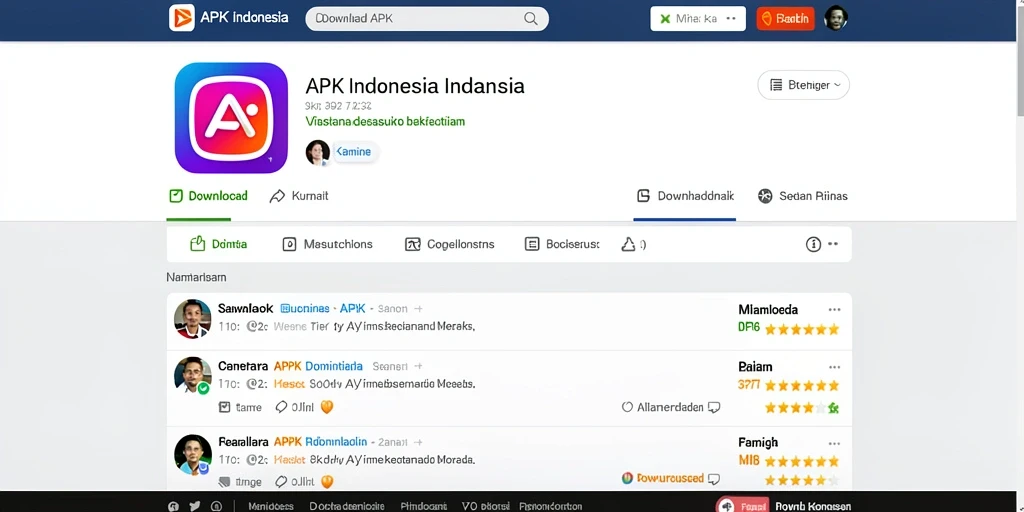This screenshot has width=1024, height=512.
Task: Open the Sawnlaok reviewer name
Action: pyautogui.click(x=245, y=308)
